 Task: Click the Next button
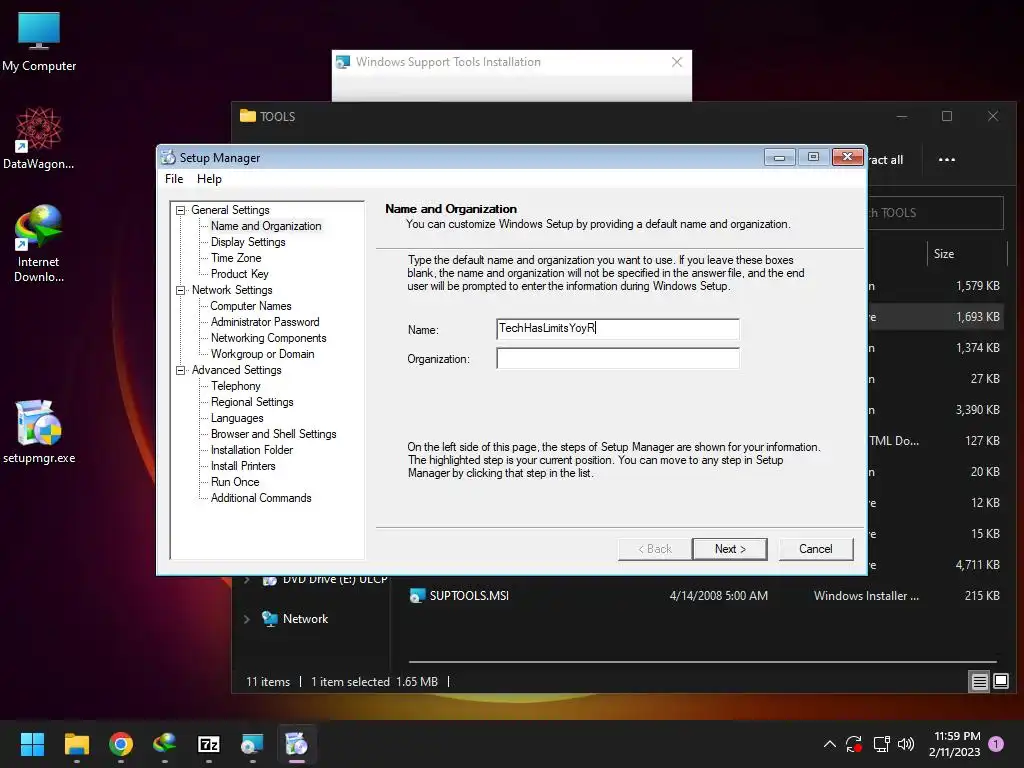[x=730, y=549]
